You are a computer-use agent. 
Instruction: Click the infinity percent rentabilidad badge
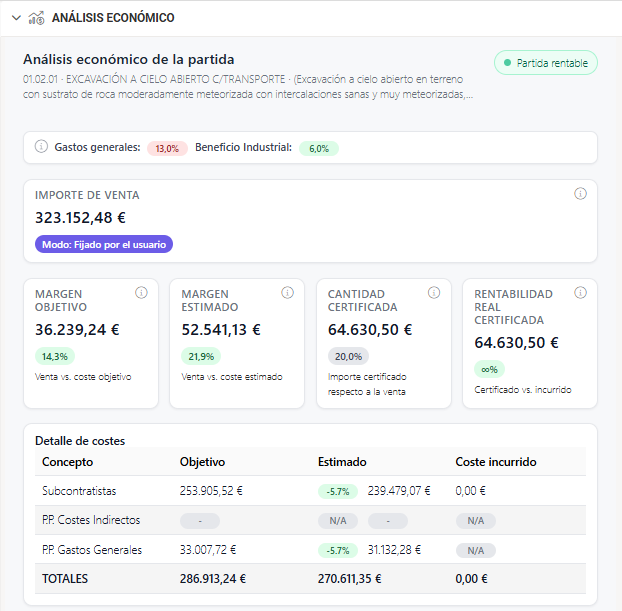(x=490, y=369)
